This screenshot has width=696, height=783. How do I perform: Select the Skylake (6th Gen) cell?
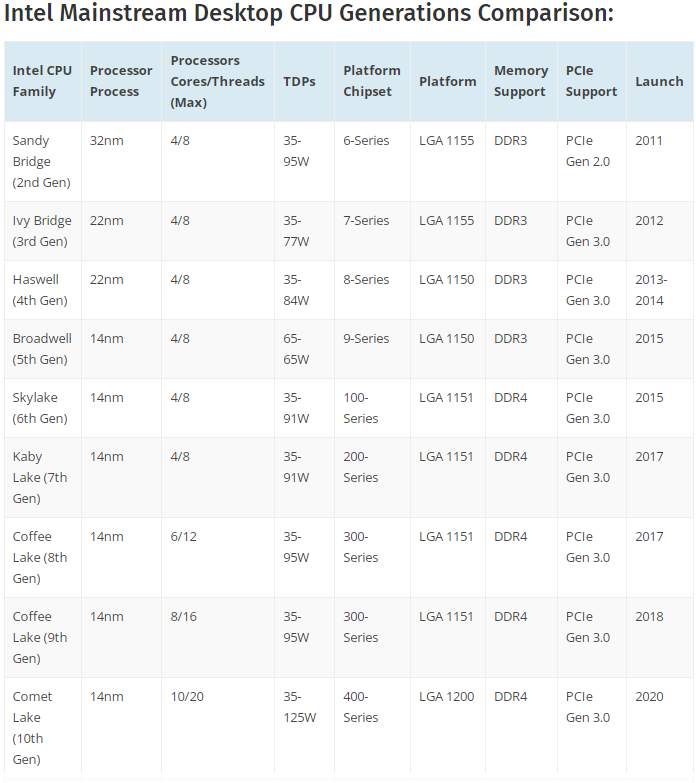pyautogui.click(x=42, y=408)
